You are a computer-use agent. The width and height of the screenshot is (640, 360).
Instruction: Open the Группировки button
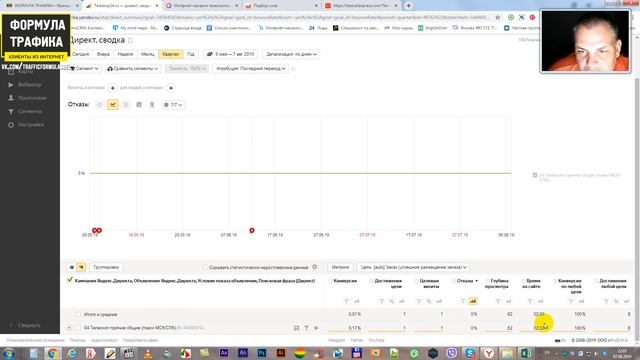pyautogui.click(x=106, y=267)
